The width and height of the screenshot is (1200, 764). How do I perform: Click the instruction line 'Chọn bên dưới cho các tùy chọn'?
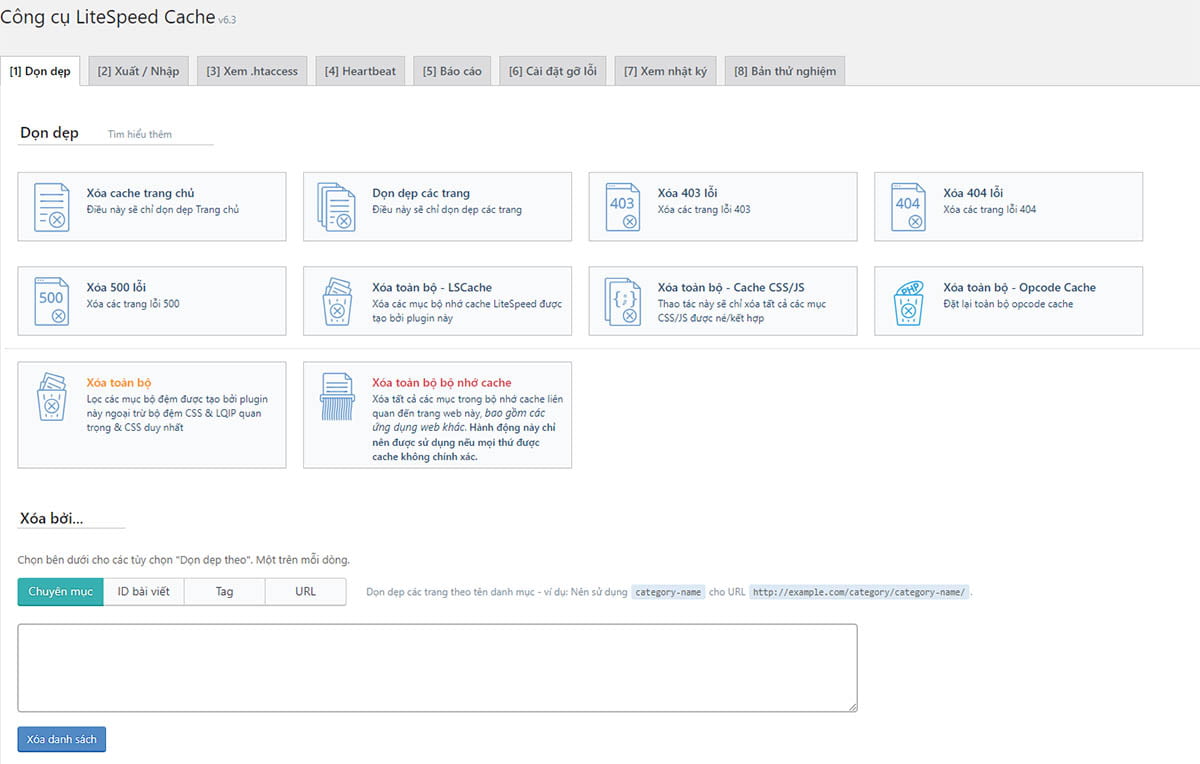(184, 560)
